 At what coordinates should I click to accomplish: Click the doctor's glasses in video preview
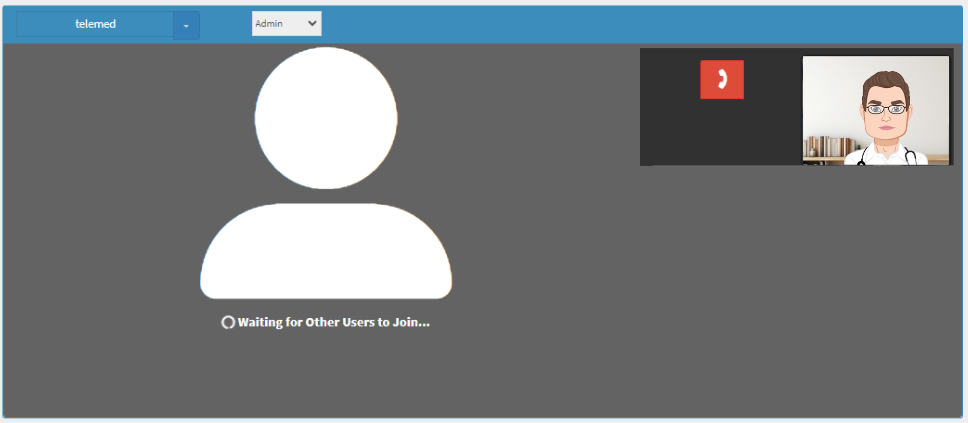(x=884, y=109)
